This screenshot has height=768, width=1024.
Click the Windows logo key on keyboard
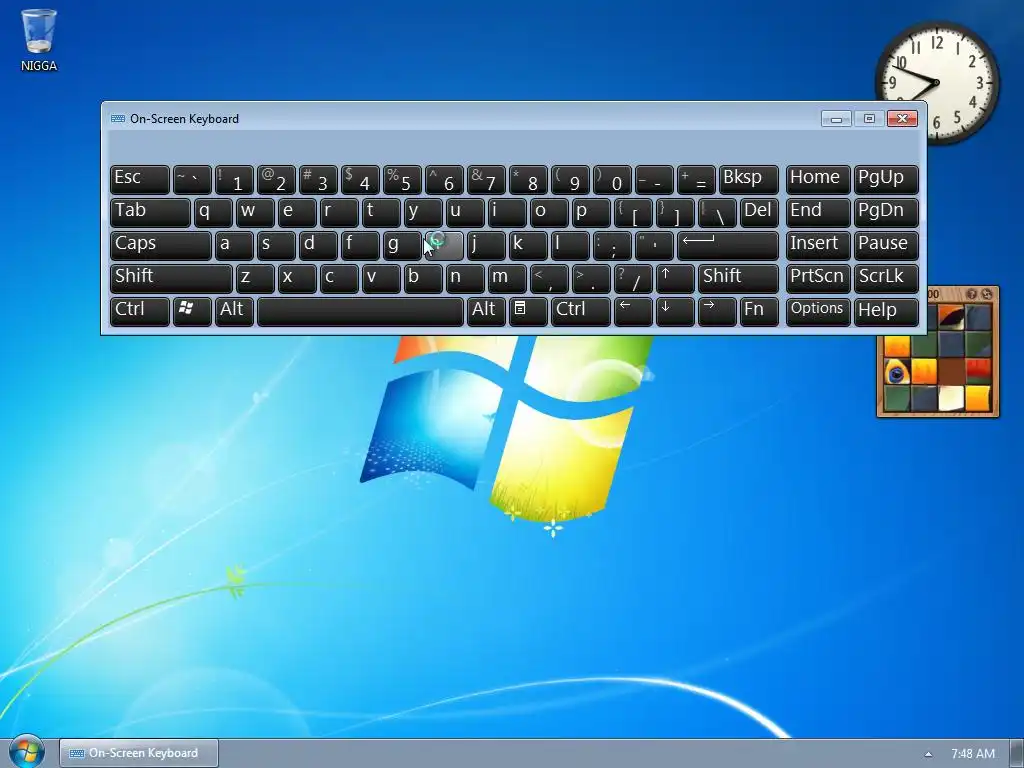click(x=192, y=311)
